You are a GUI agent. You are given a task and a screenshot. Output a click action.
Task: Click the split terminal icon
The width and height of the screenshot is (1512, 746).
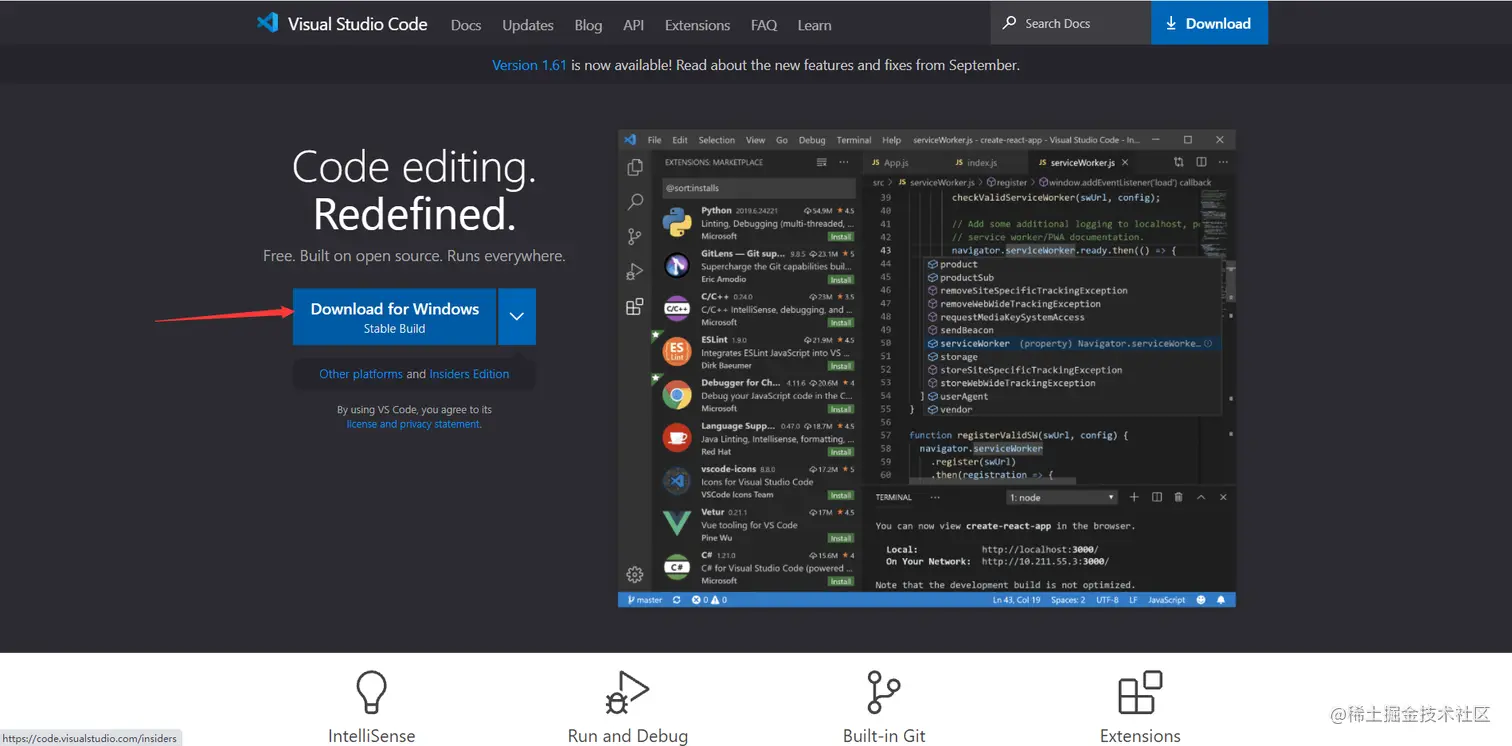pyautogui.click(x=1157, y=497)
